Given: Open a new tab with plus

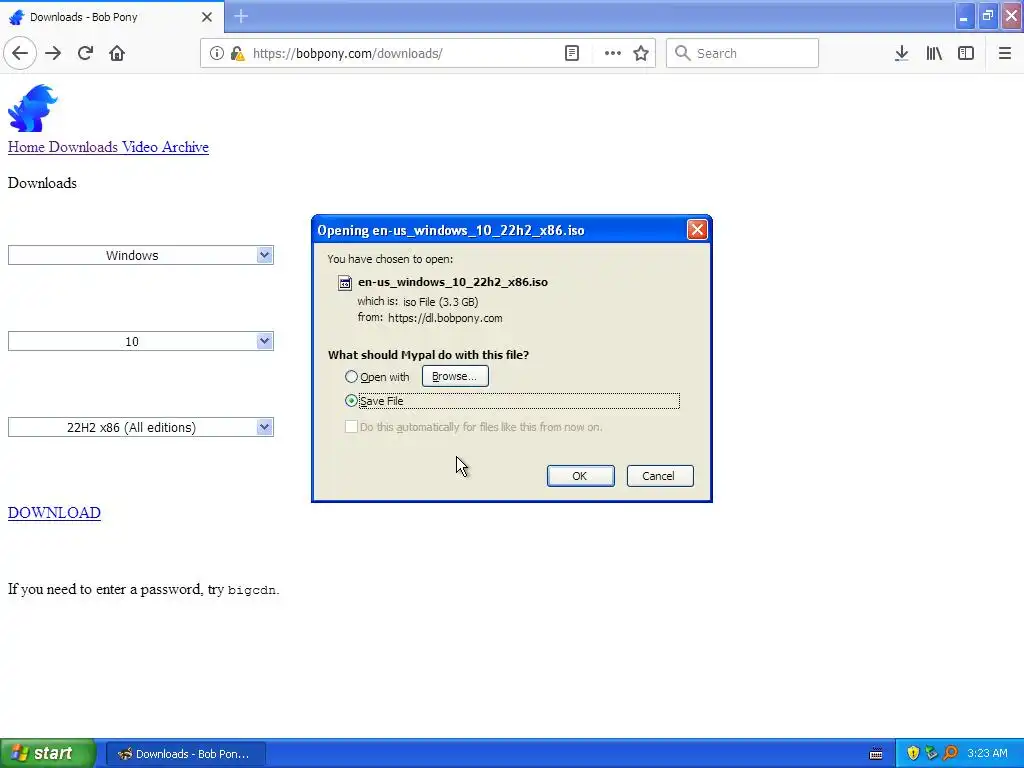Looking at the screenshot, I should pyautogui.click(x=241, y=16).
